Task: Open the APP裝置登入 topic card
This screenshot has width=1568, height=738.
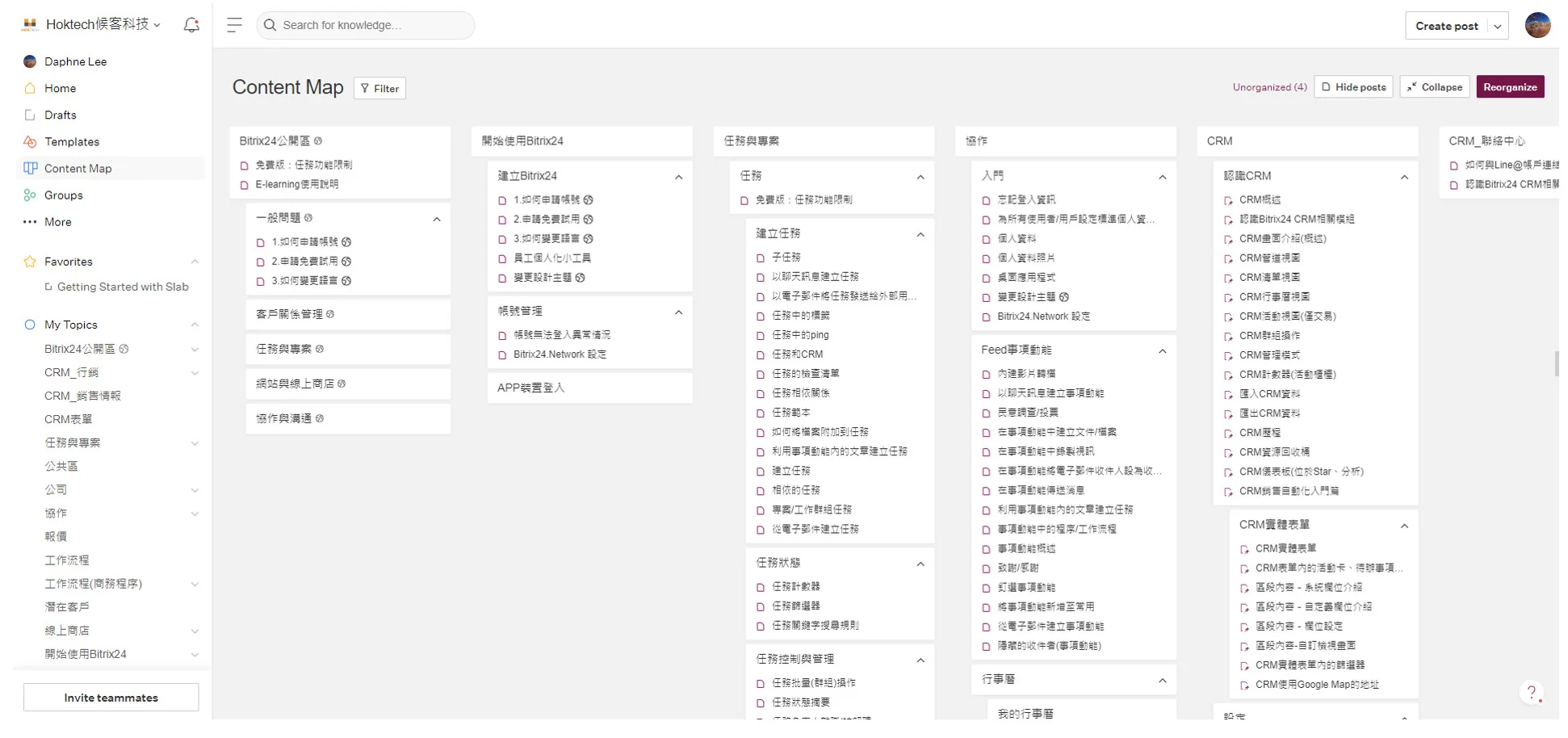Action: 589,388
